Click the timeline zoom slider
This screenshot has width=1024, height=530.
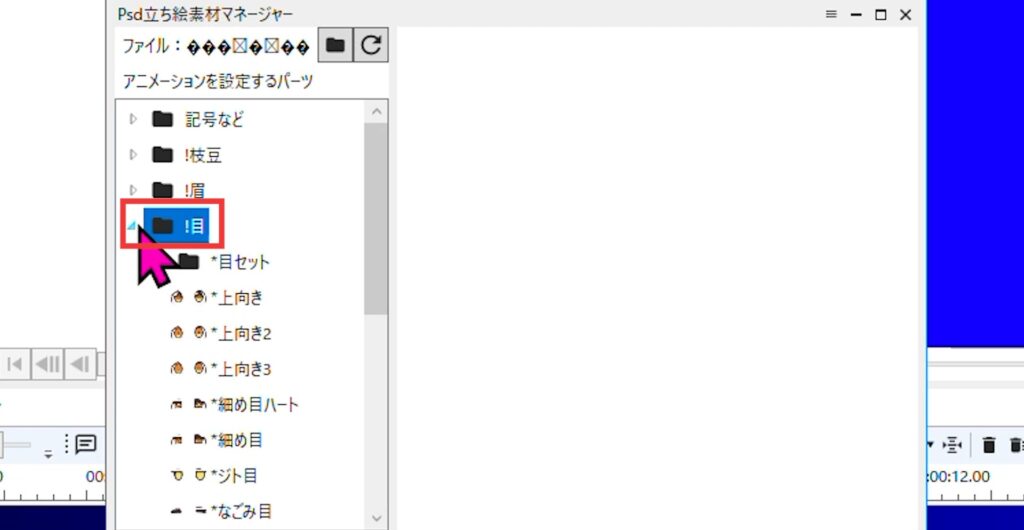(x=18, y=444)
